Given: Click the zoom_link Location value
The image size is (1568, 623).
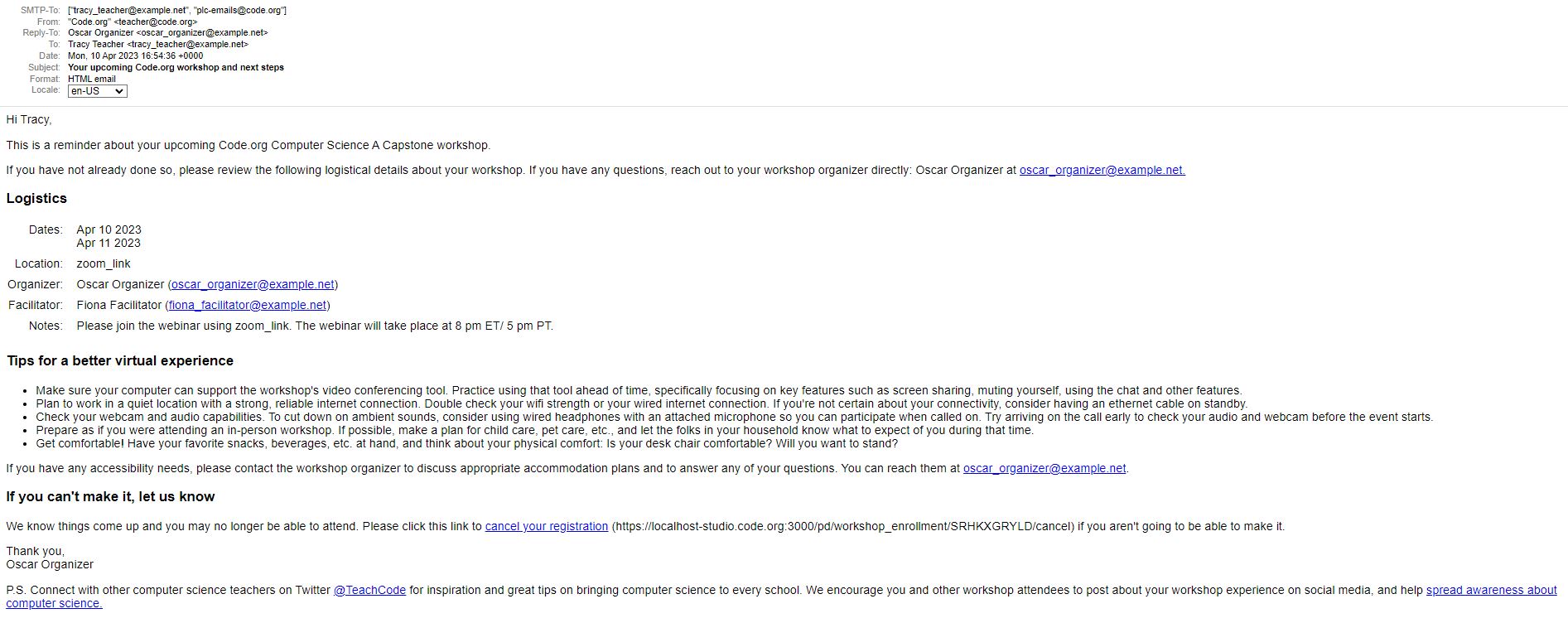Looking at the screenshot, I should click(104, 263).
